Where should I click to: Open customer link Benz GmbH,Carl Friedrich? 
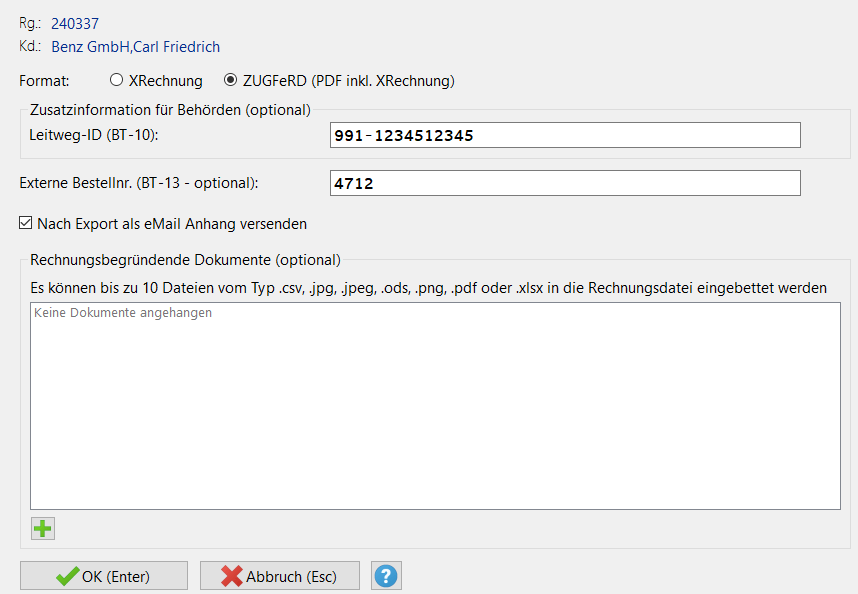[135, 47]
